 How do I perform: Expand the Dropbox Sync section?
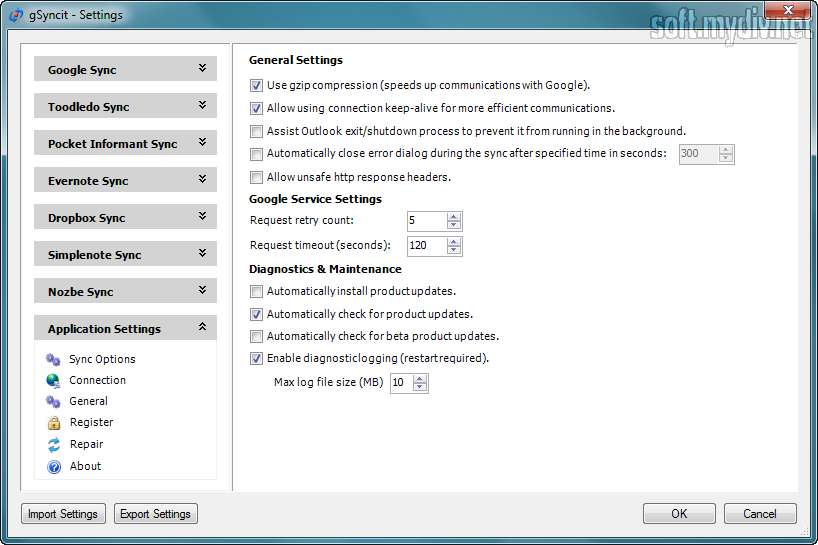click(x=125, y=217)
